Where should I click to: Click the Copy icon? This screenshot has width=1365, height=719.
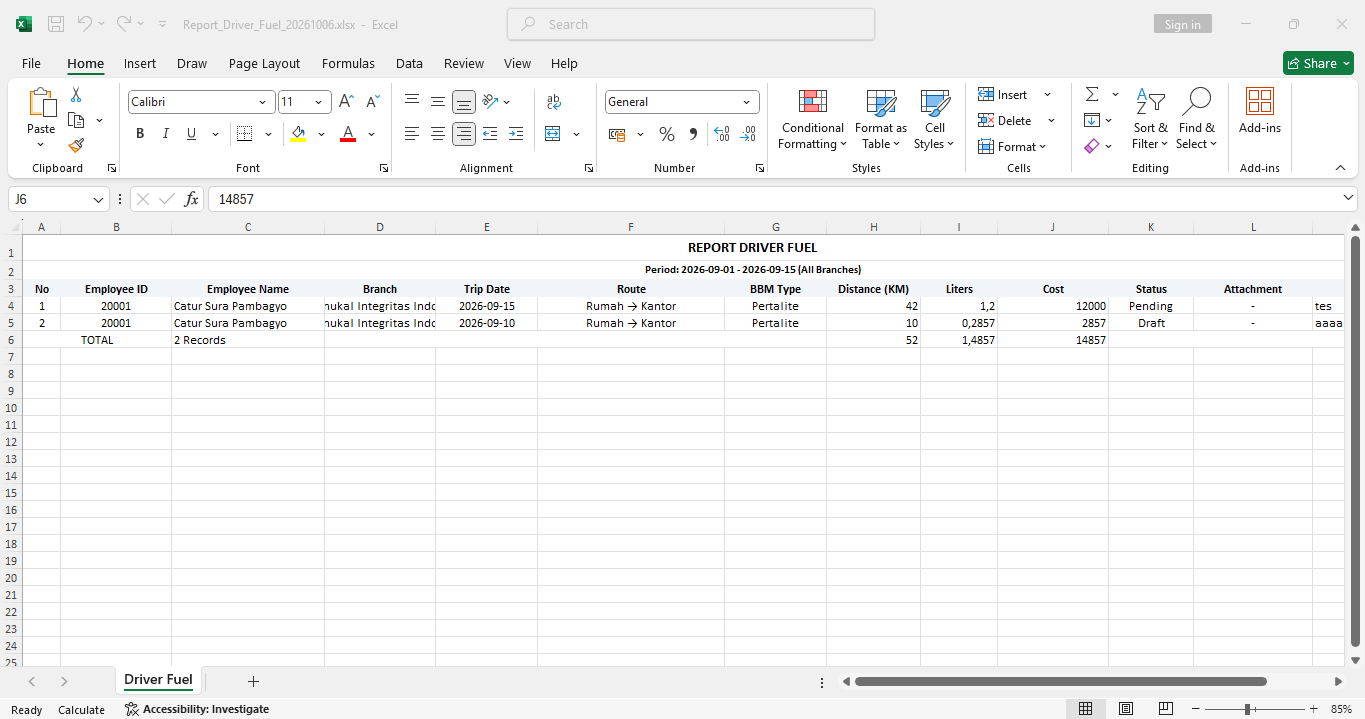coord(76,120)
